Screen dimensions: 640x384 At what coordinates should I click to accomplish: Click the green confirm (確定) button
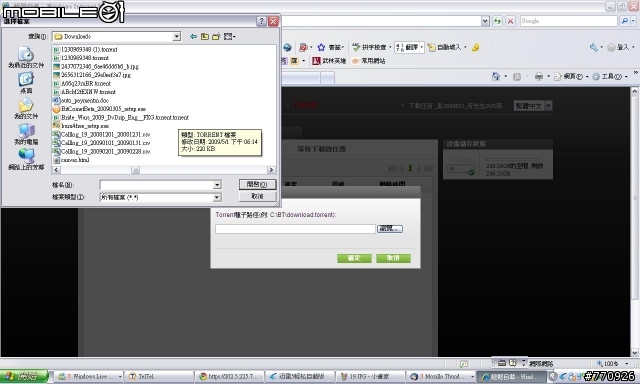pyautogui.click(x=354, y=258)
